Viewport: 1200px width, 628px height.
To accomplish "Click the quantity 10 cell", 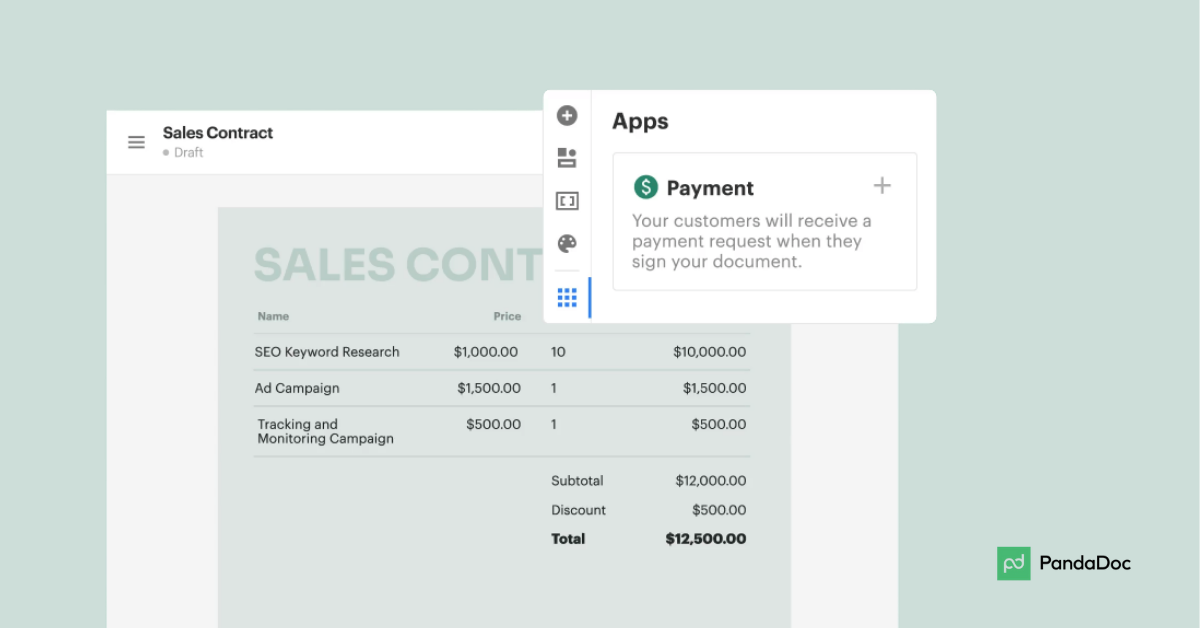I will (558, 352).
